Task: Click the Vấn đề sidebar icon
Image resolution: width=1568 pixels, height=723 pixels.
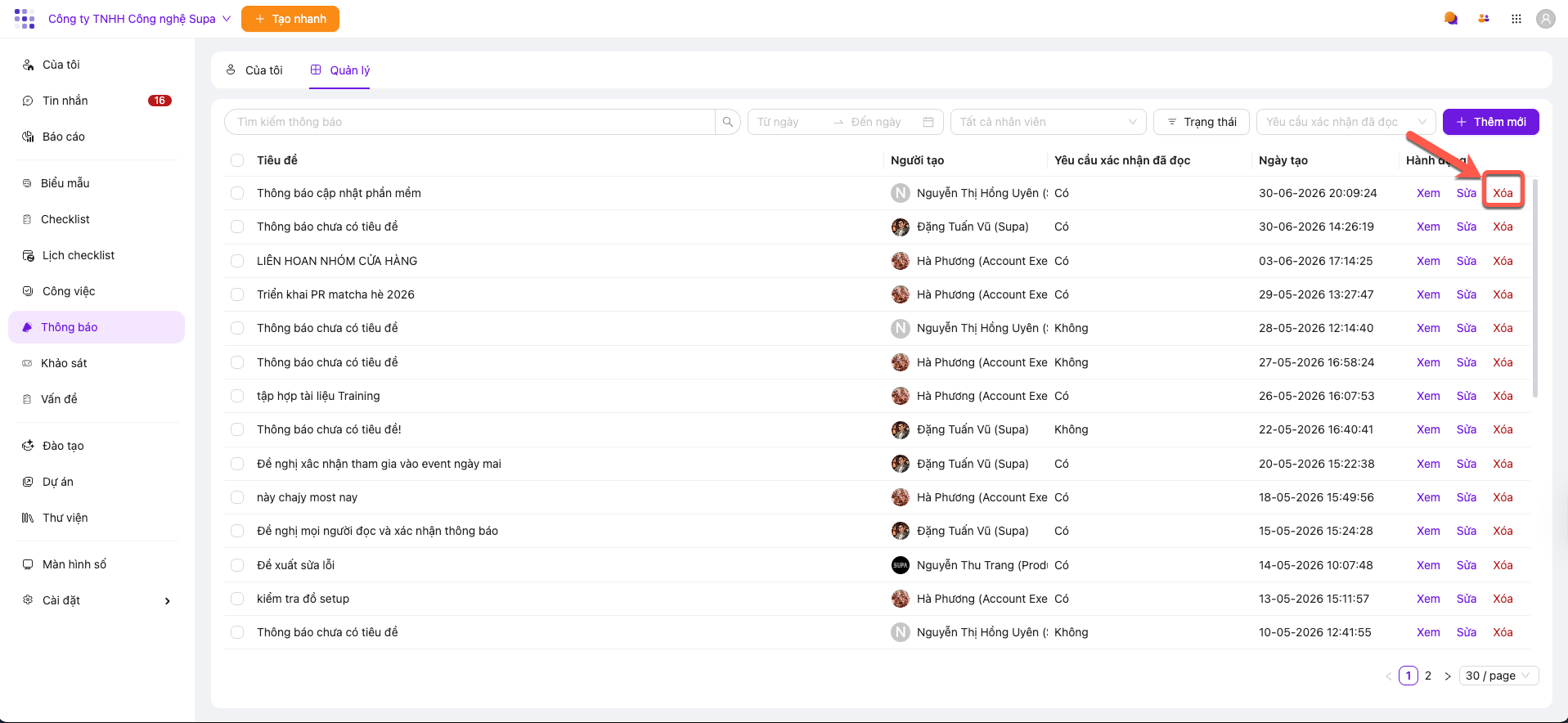Action: coord(27,399)
